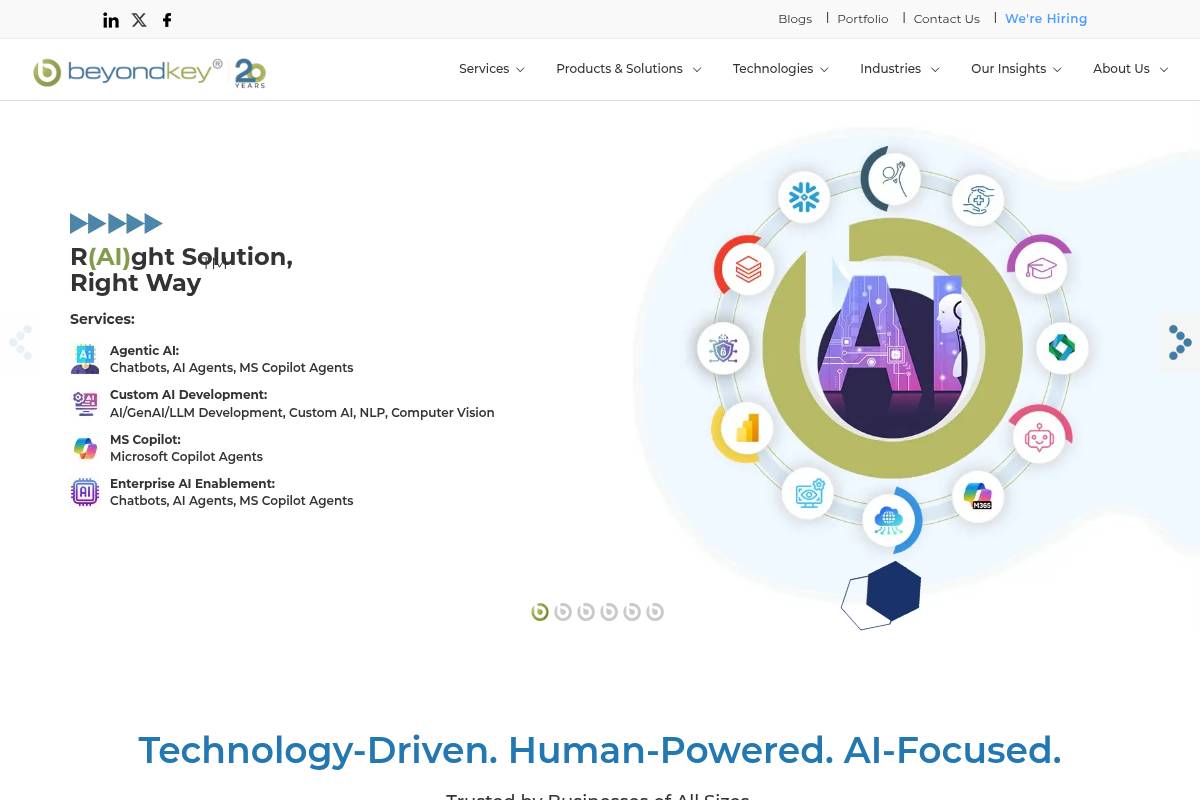Select the purple graduation cap icon
The height and width of the screenshot is (800, 1200).
(x=1040, y=268)
